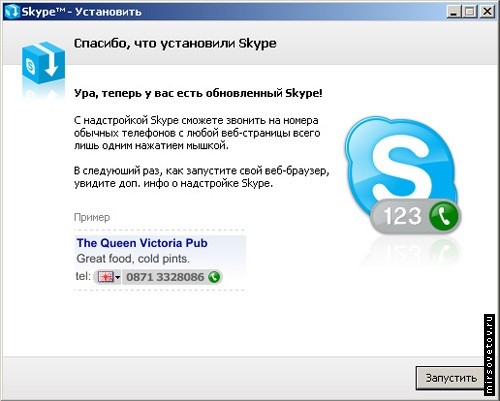The image size is (500, 401).
Task: Click The Queen Victoria Pub heading
Action: tap(142, 243)
